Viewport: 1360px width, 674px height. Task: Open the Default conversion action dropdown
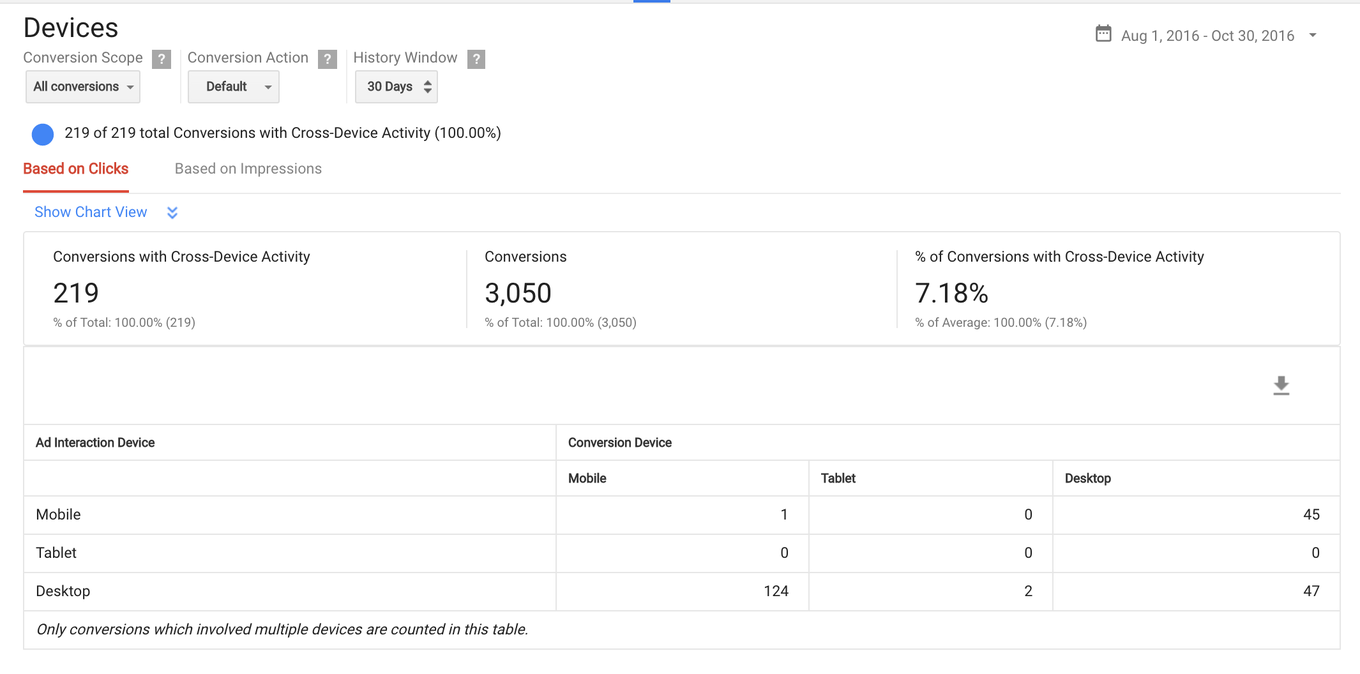click(x=233, y=87)
